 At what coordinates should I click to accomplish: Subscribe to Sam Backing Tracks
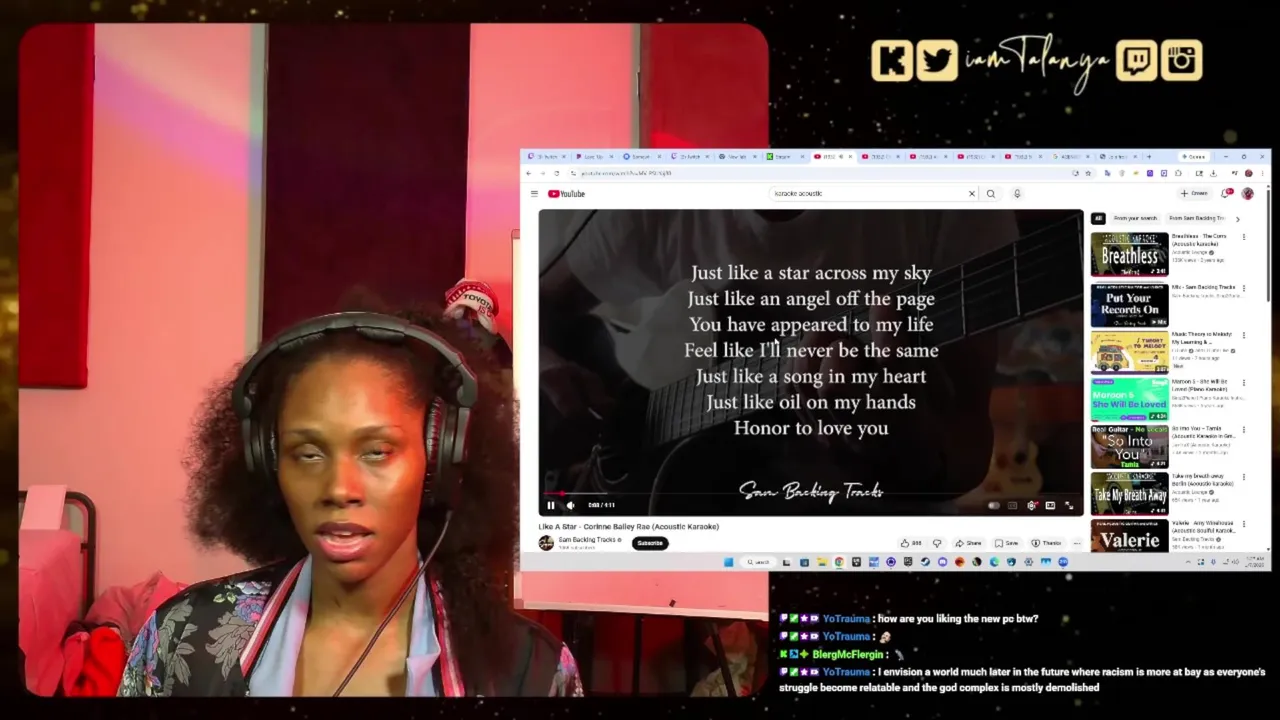coord(650,543)
